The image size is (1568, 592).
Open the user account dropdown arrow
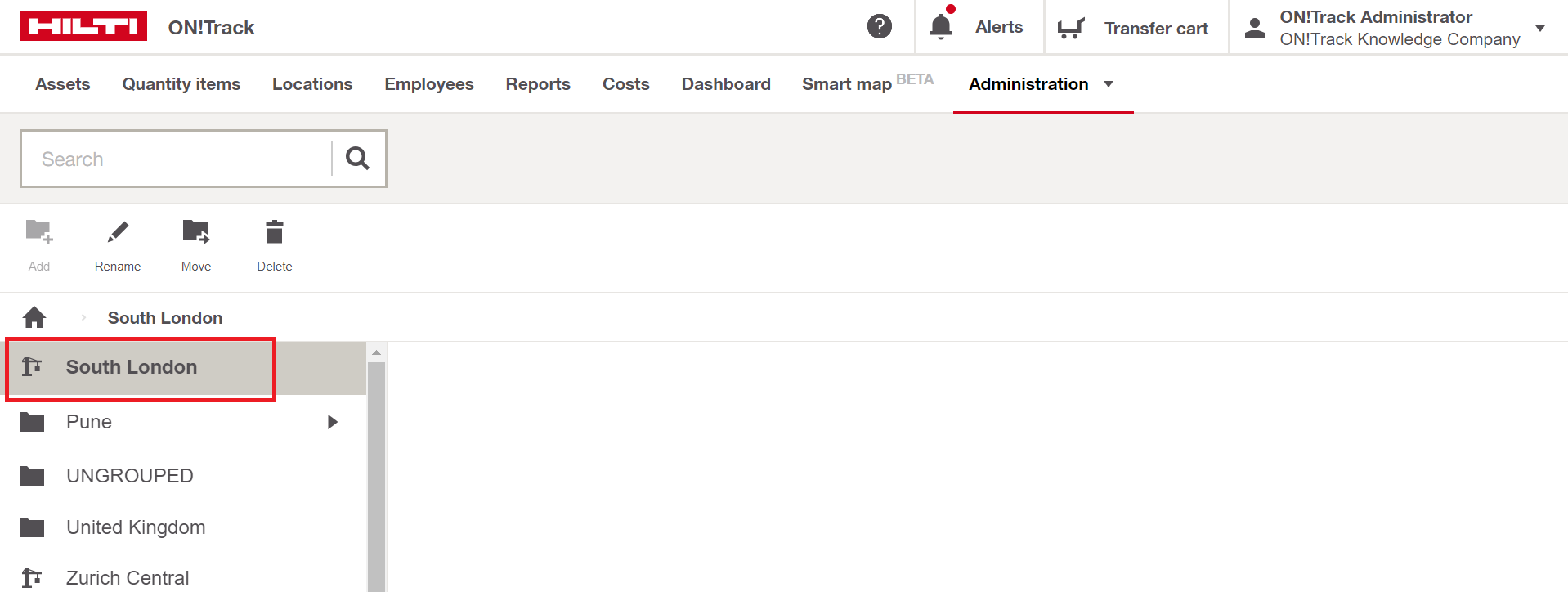[1540, 29]
